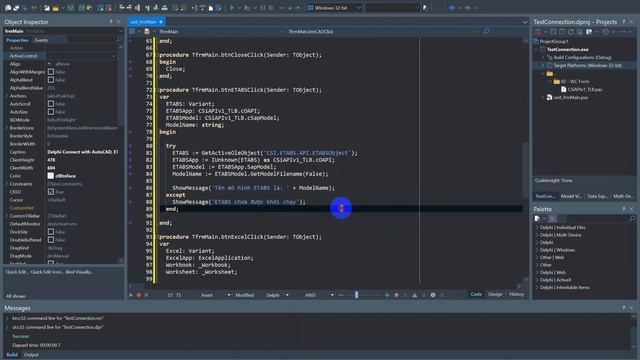This screenshot has width=640, height=360.
Task: Switch to the Design tab
Action: (495, 294)
